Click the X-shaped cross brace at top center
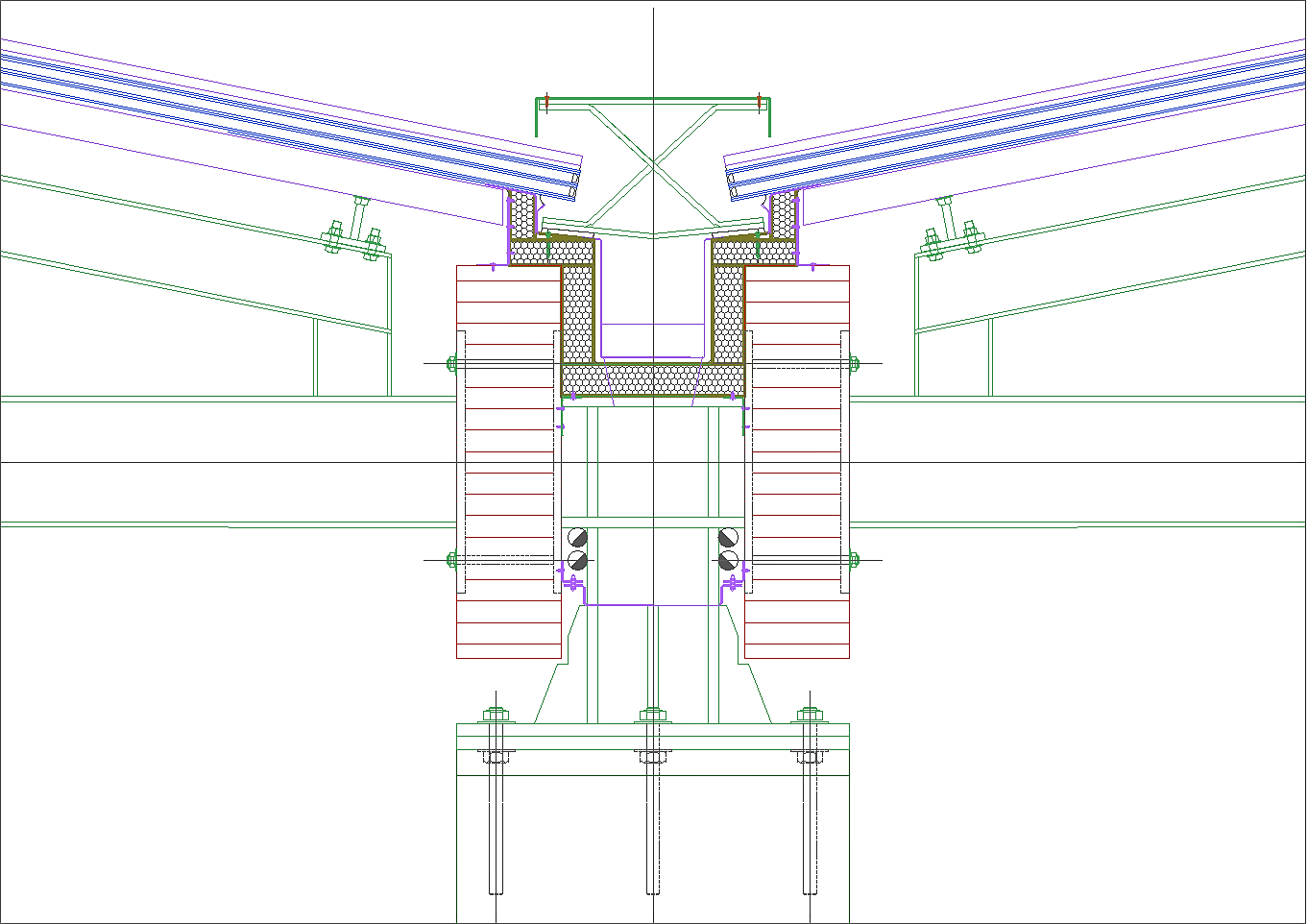This screenshot has width=1308, height=924. click(x=653, y=163)
